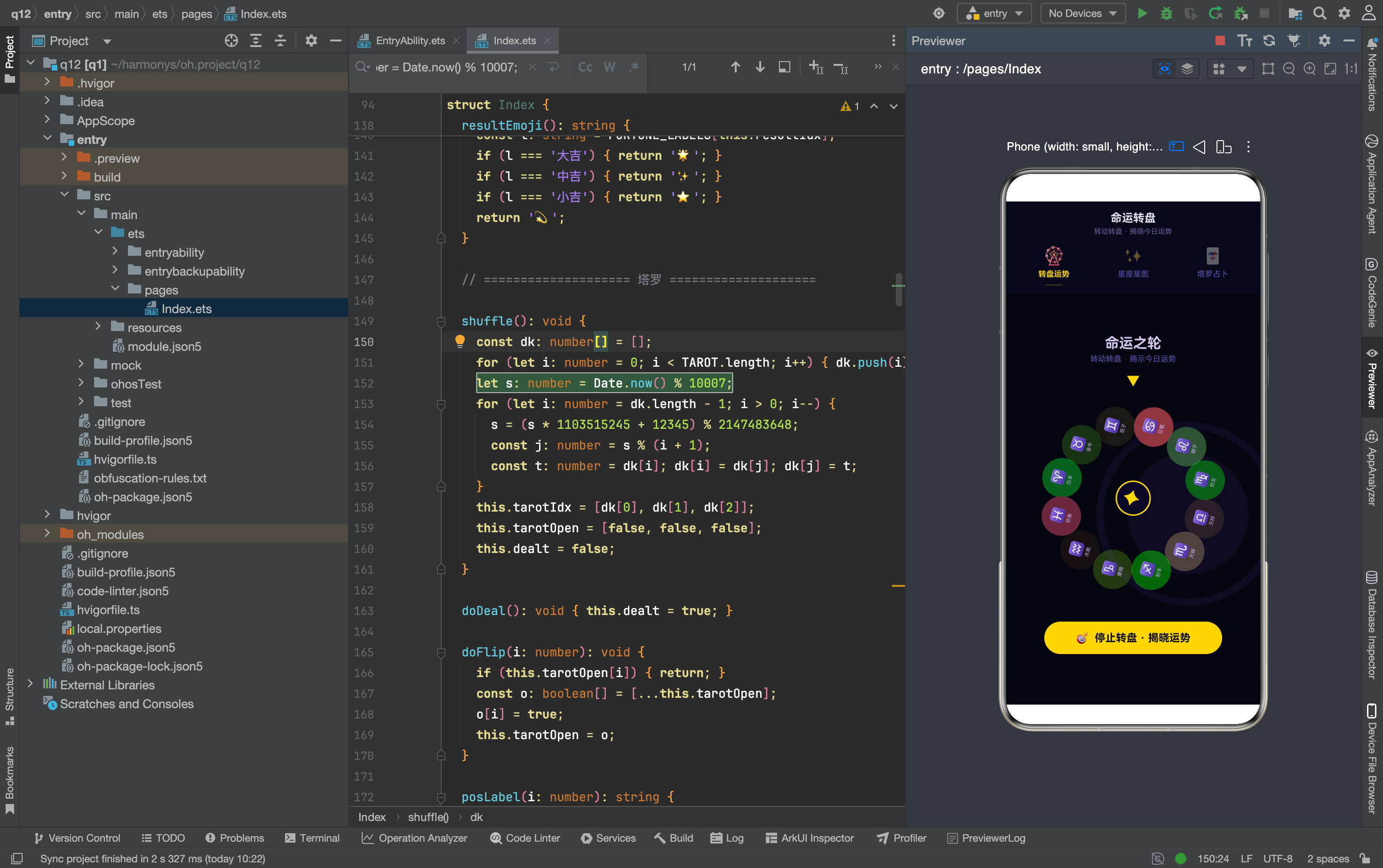Toggle the Structure tool window
The width and height of the screenshot is (1383, 868).
click(10, 696)
